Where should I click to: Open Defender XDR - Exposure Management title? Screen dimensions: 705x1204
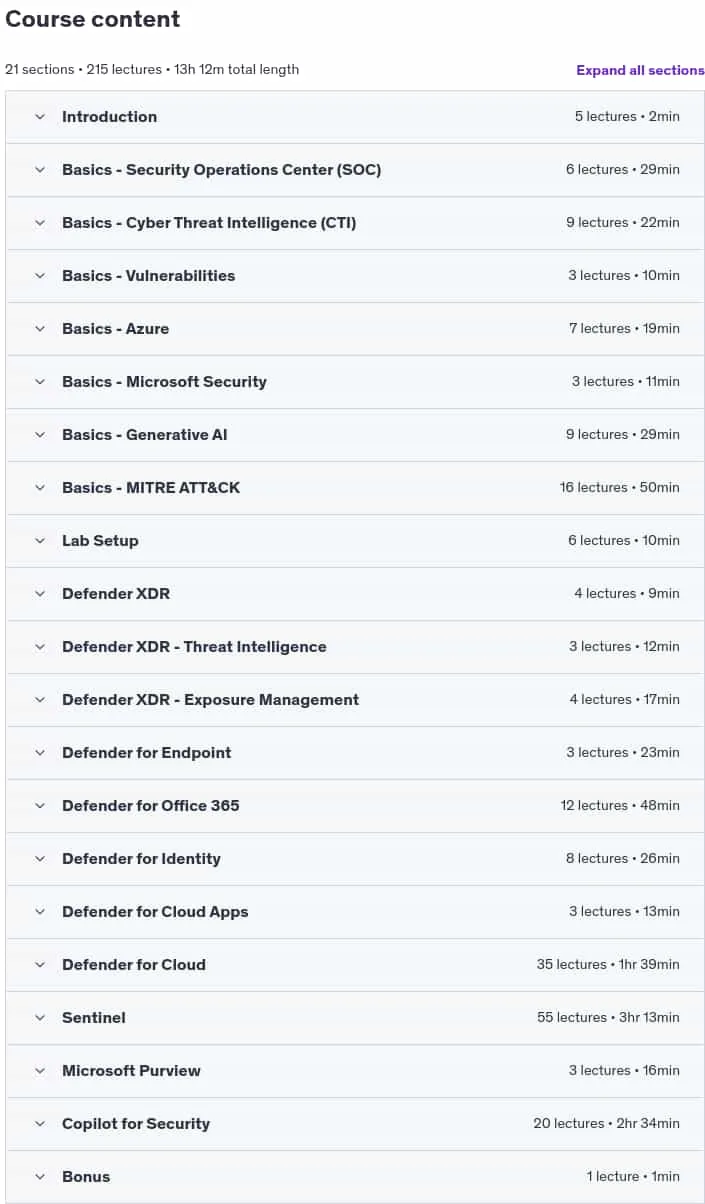(210, 700)
